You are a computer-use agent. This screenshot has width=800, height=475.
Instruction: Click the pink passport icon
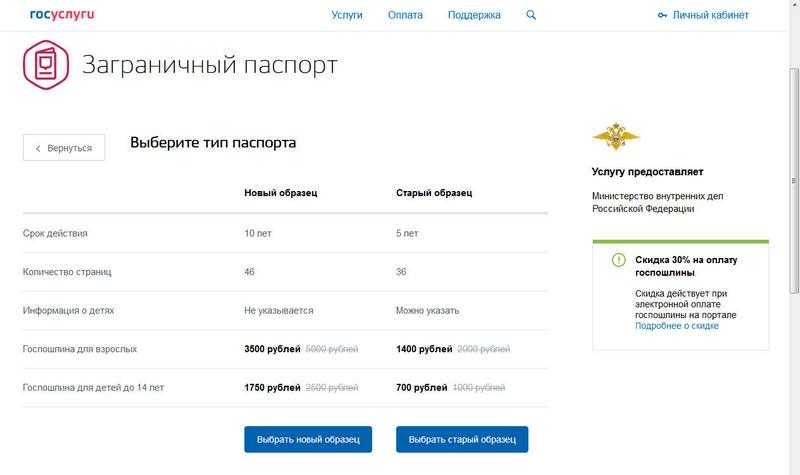point(46,66)
